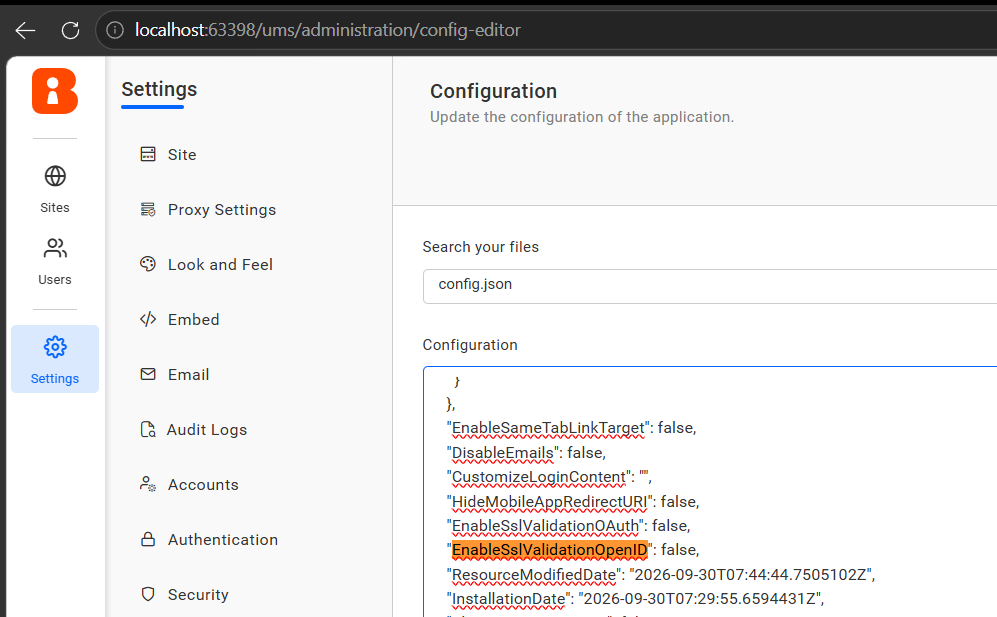This screenshot has width=997, height=617.
Task: Click the Site settings icon
Action: click(x=148, y=154)
